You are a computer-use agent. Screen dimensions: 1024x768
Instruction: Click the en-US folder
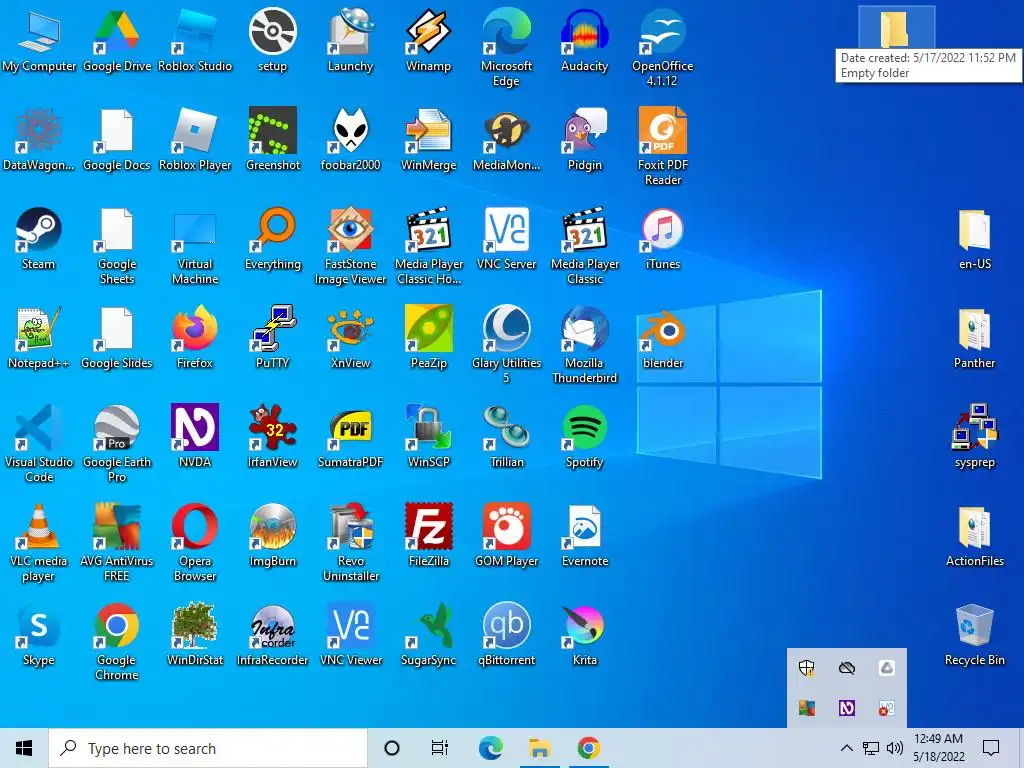click(x=974, y=238)
